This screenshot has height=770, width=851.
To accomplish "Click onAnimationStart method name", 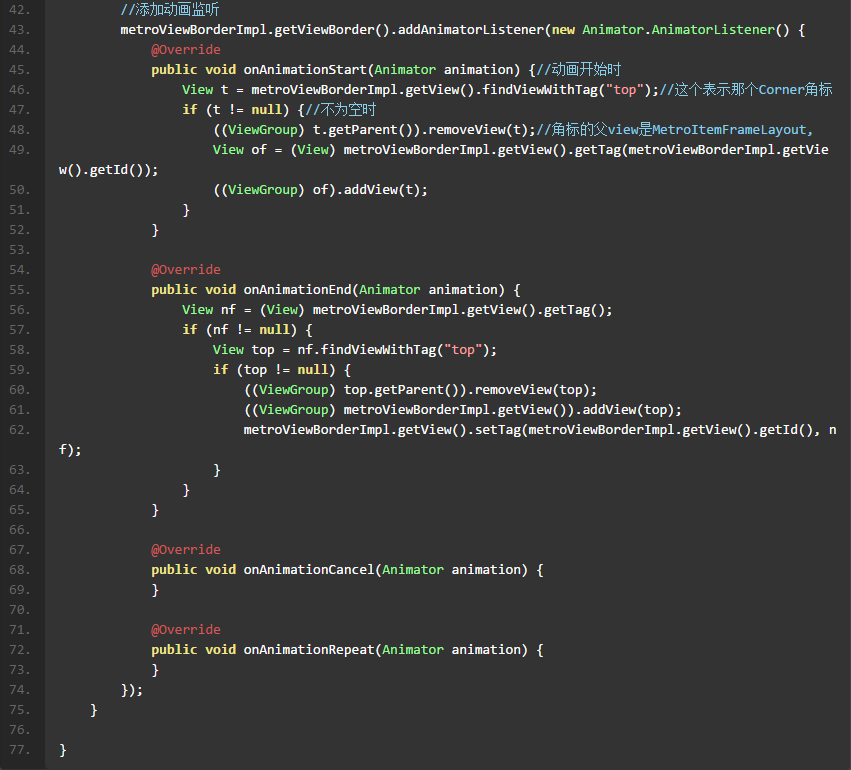I will pos(305,70).
